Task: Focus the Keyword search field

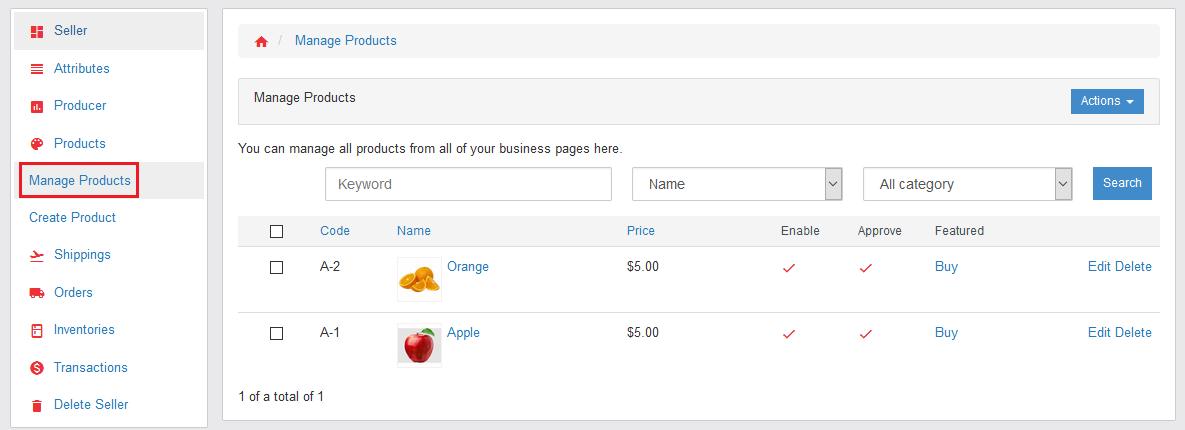Action: [468, 184]
